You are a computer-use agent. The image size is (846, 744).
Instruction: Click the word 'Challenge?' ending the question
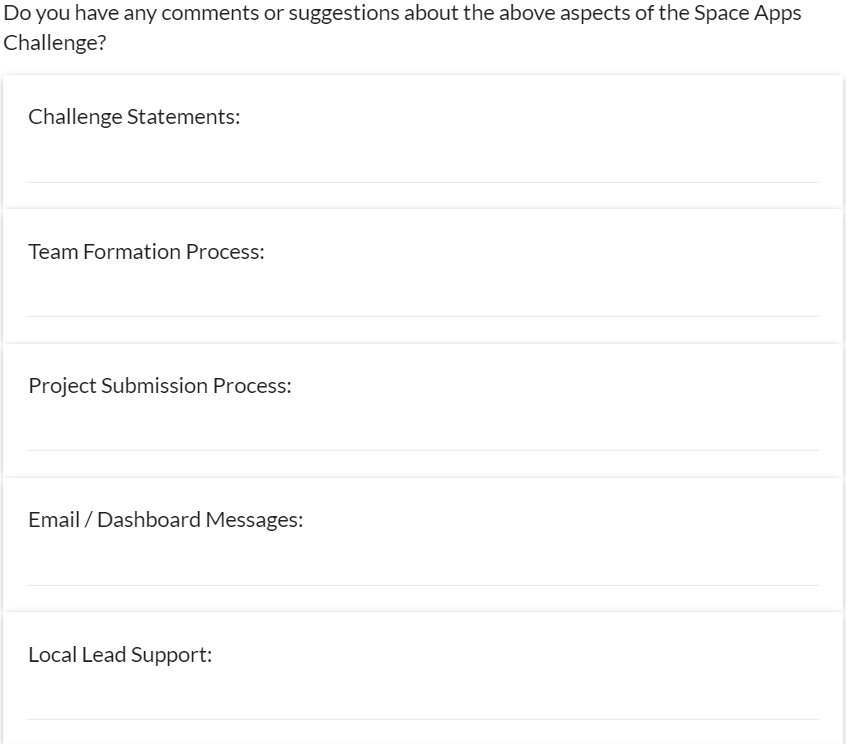click(55, 44)
